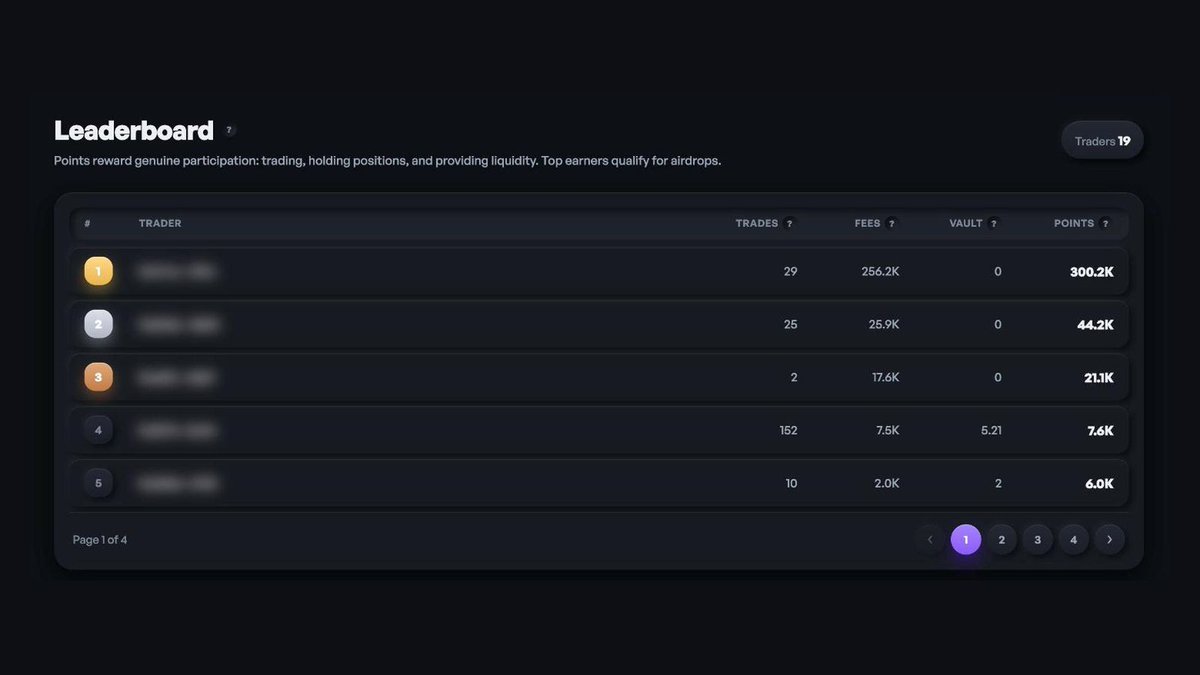Open the Trades column help tooltip icon
The width and height of the screenshot is (1200, 675).
790,224
